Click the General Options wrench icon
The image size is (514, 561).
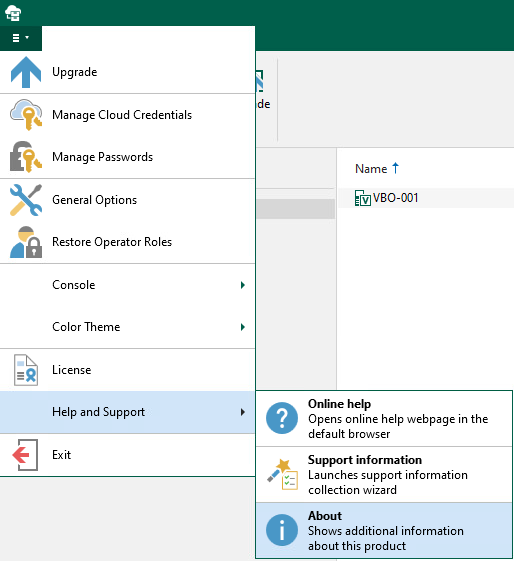pos(26,200)
